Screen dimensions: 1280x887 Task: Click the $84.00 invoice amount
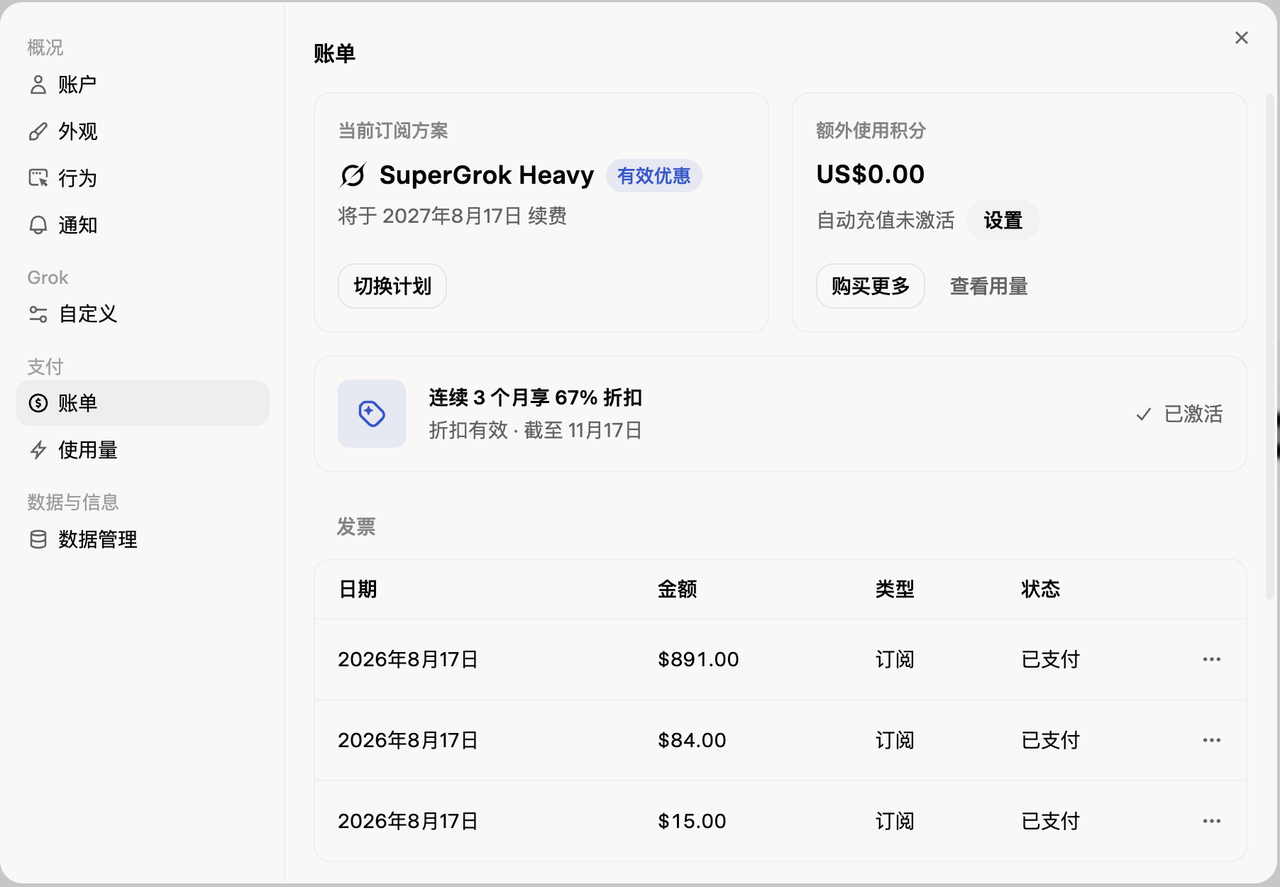click(x=692, y=740)
